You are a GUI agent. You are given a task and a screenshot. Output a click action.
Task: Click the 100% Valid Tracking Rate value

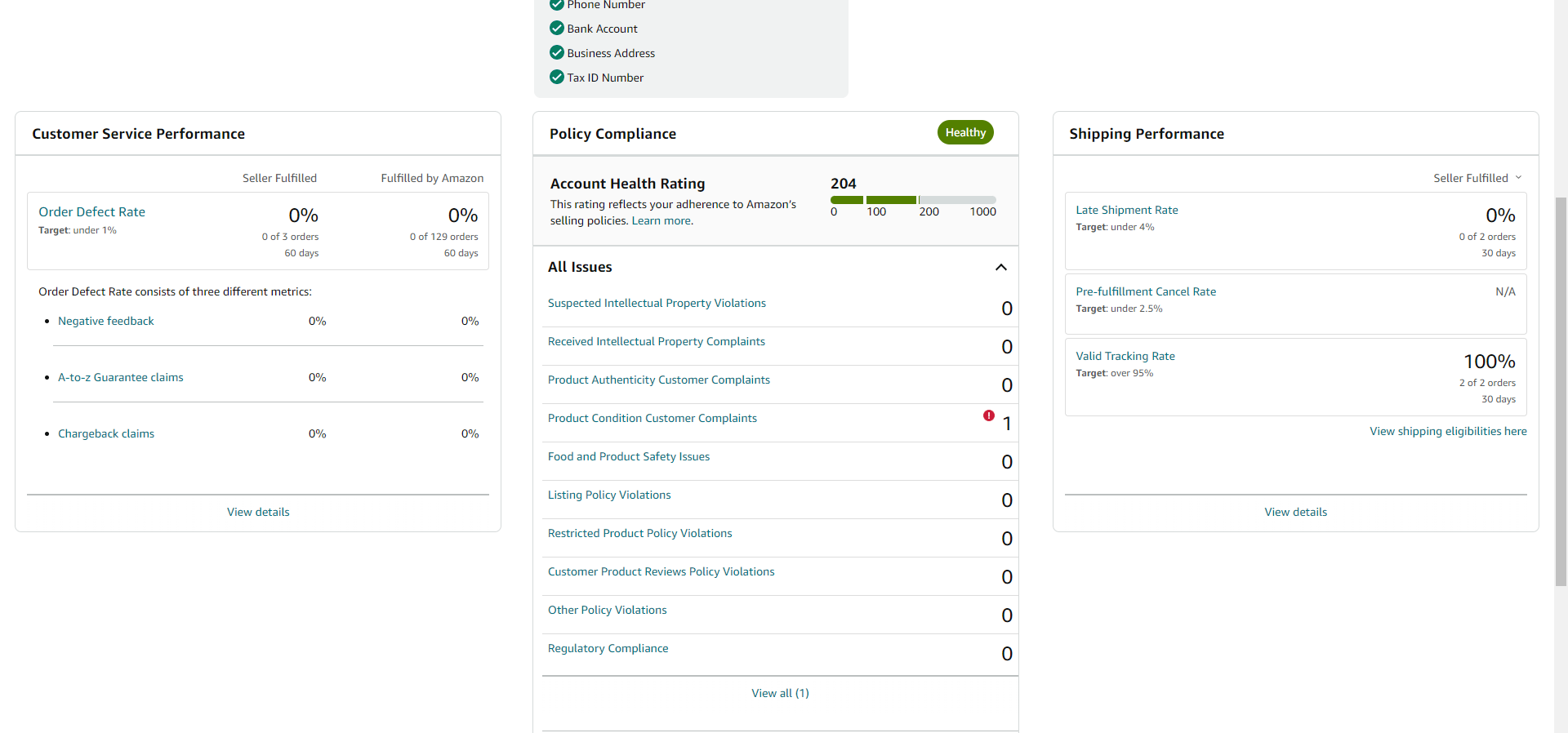coord(1490,362)
